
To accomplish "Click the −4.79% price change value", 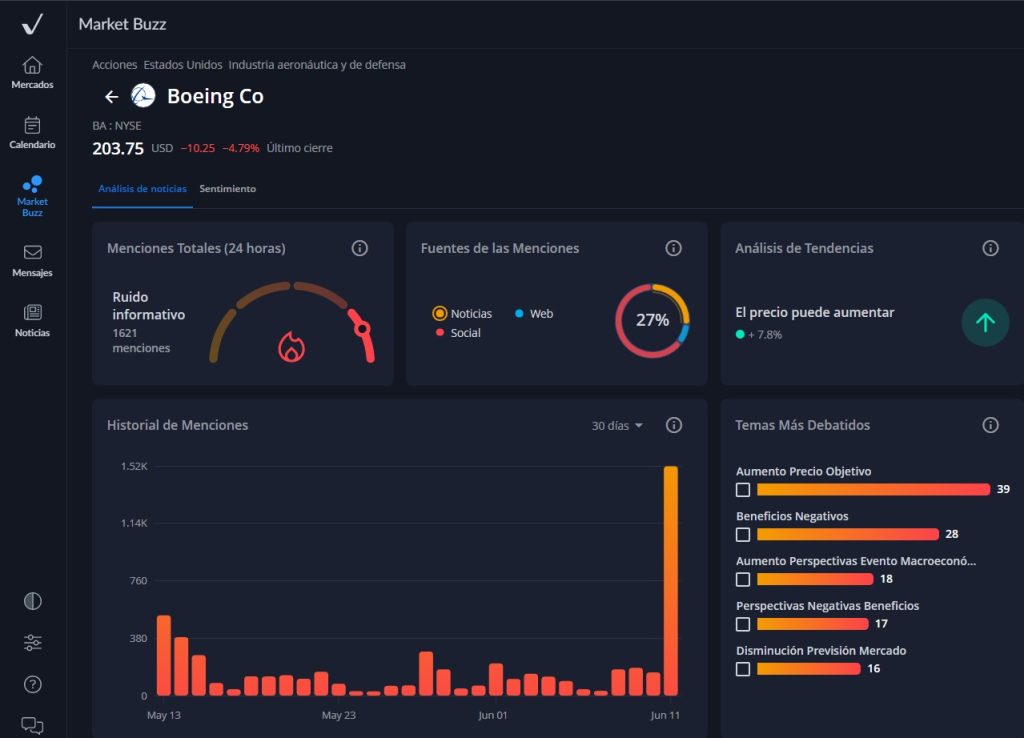I will click(240, 148).
